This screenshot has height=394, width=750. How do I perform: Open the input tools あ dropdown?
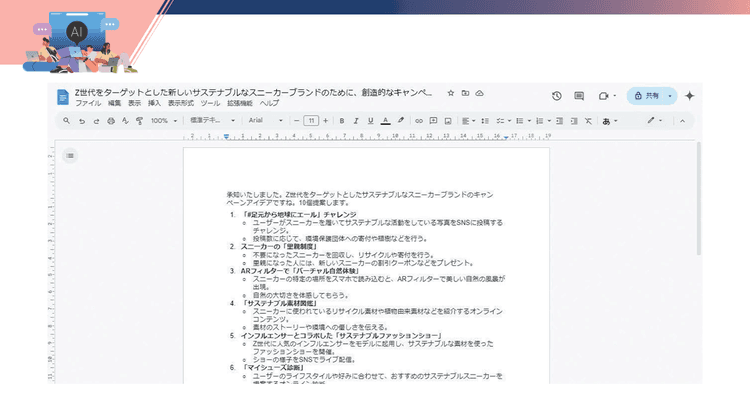609,121
